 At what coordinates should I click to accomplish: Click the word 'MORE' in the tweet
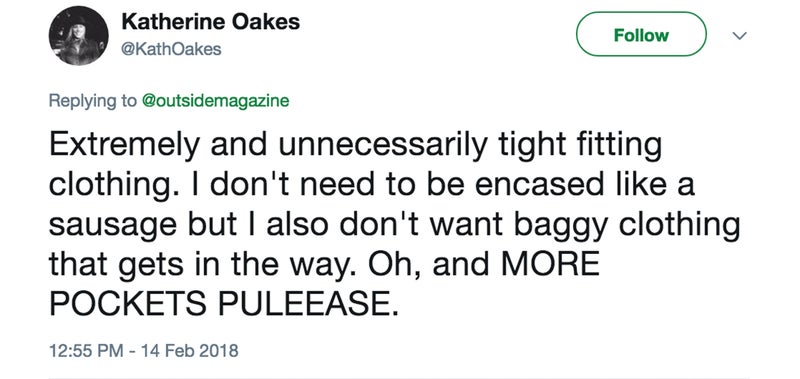(549, 264)
